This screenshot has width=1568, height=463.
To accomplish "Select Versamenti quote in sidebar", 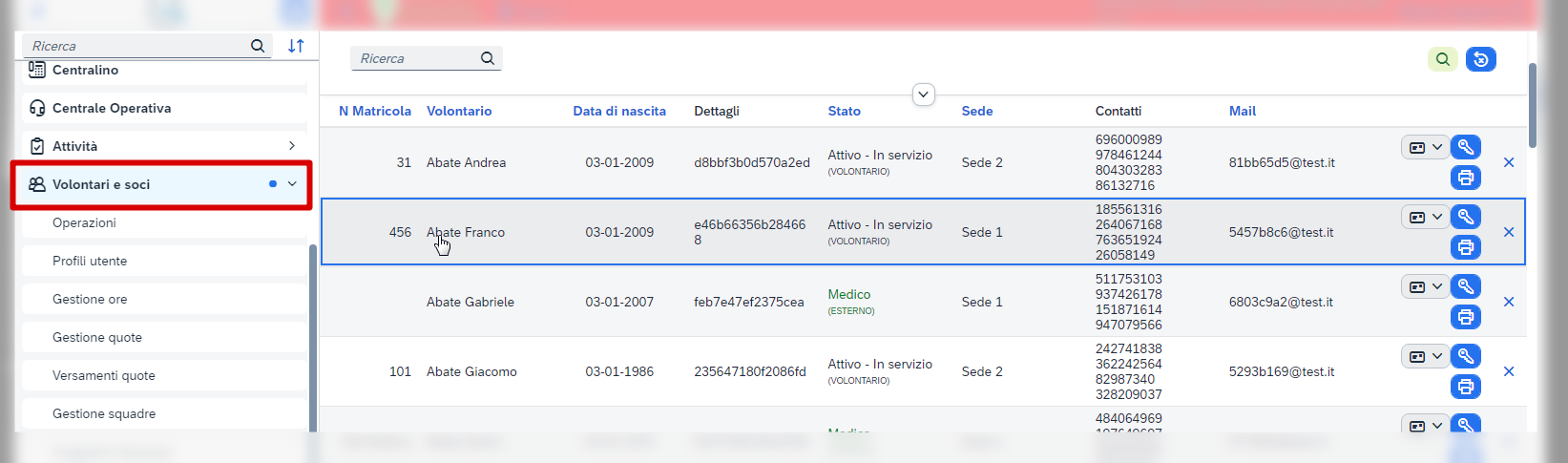I will [104, 375].
